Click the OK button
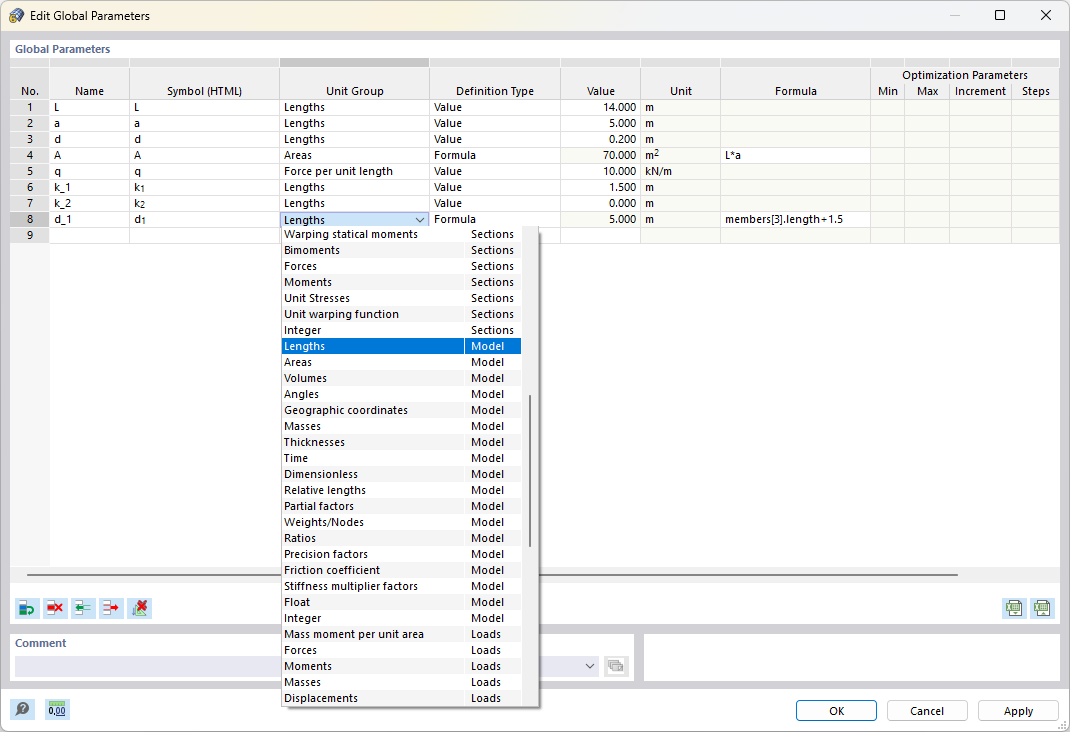The width and height of the screenshot is (1070, 732). [x=836, y=710]
